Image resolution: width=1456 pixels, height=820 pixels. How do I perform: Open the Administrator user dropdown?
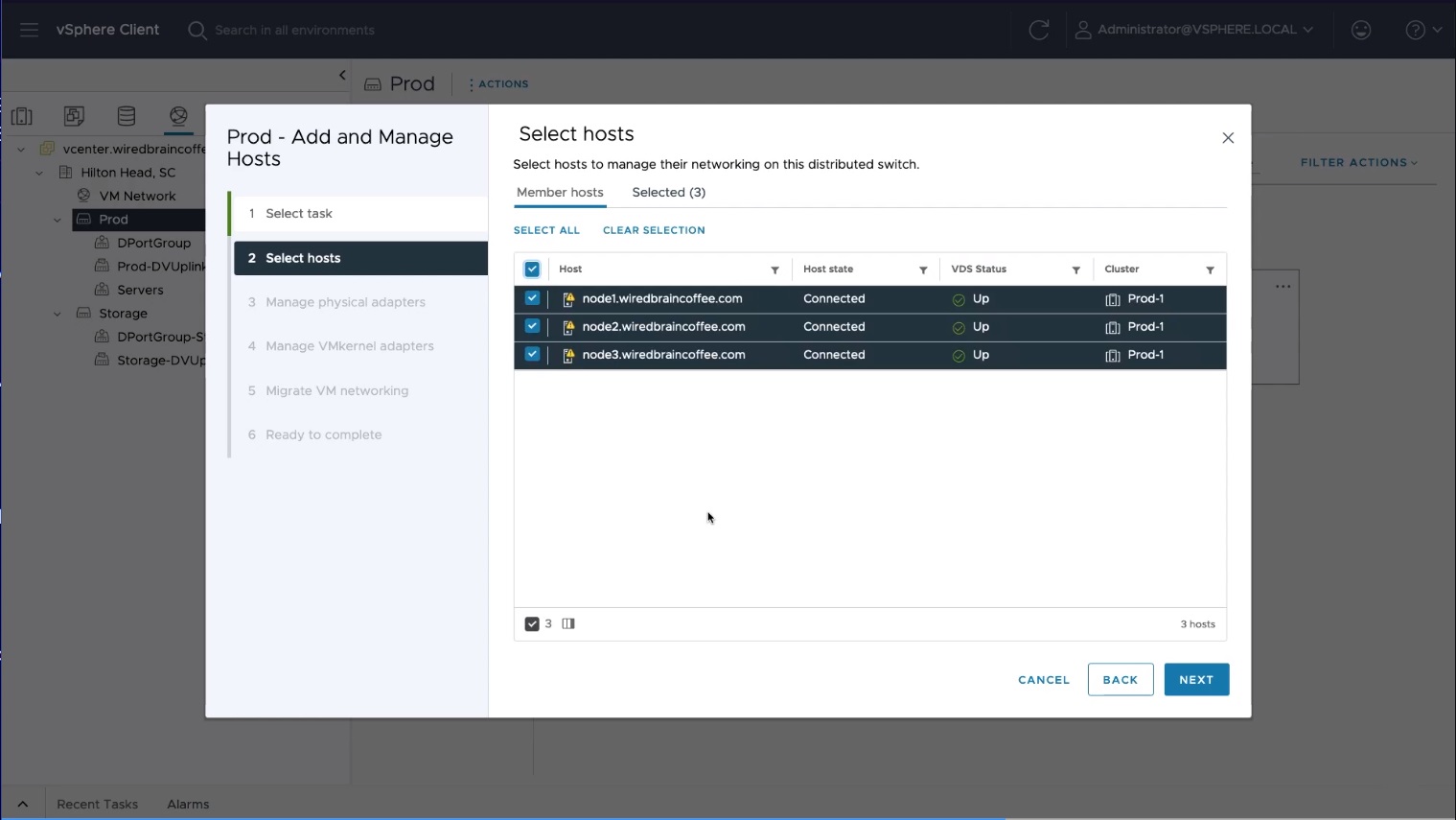[x=1194, y=30]
